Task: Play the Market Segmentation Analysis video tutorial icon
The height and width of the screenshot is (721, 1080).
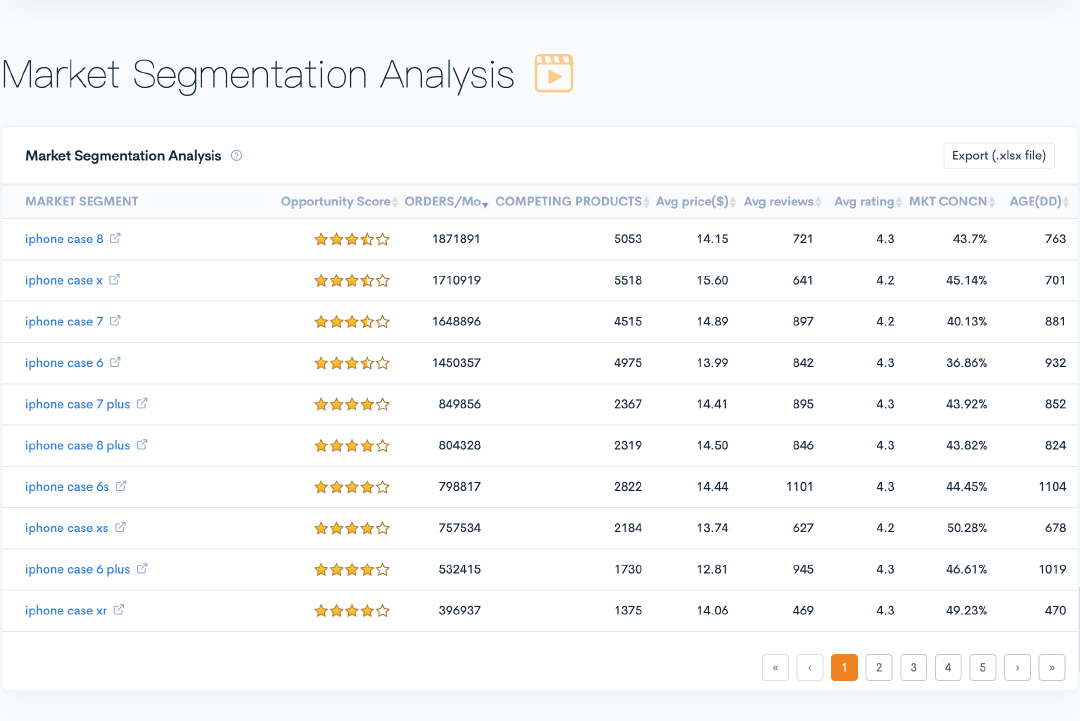Action: (554, 73)
